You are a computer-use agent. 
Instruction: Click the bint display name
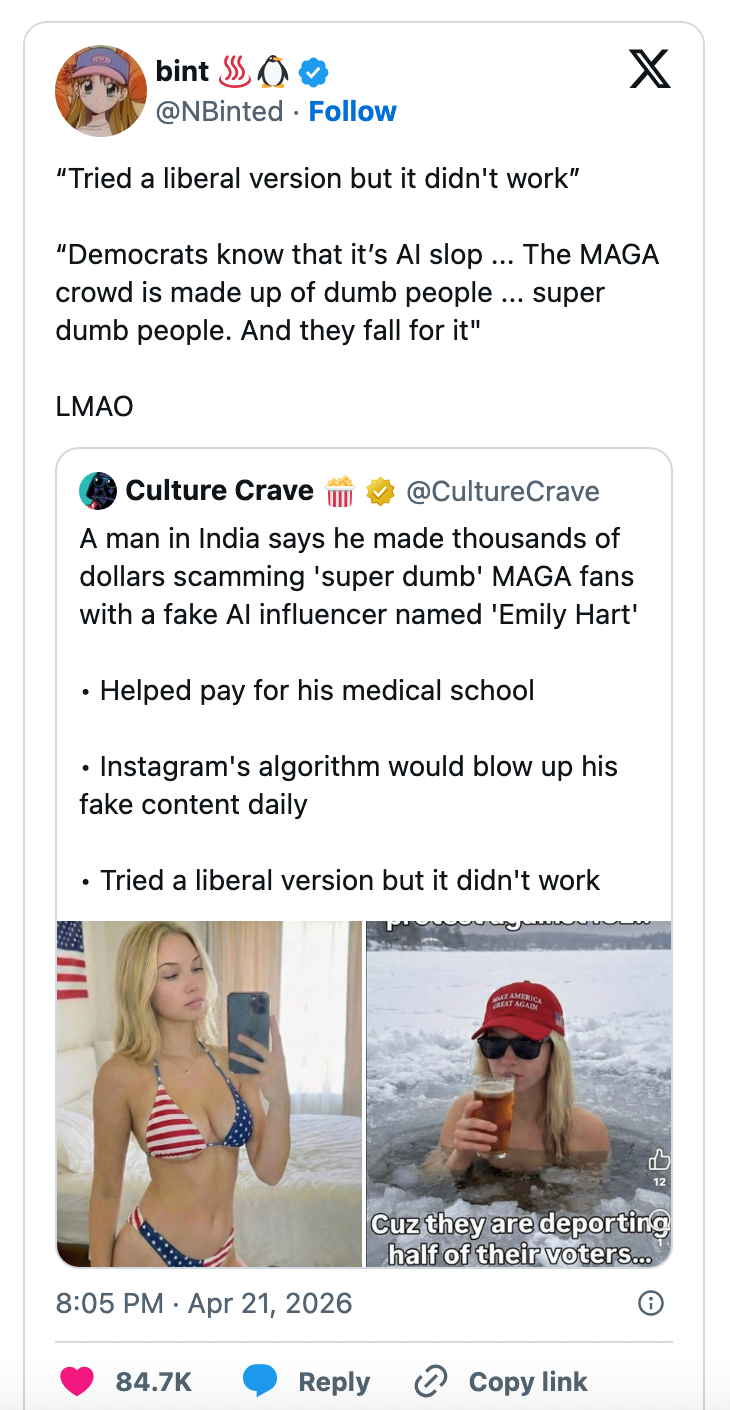point(183,72)
